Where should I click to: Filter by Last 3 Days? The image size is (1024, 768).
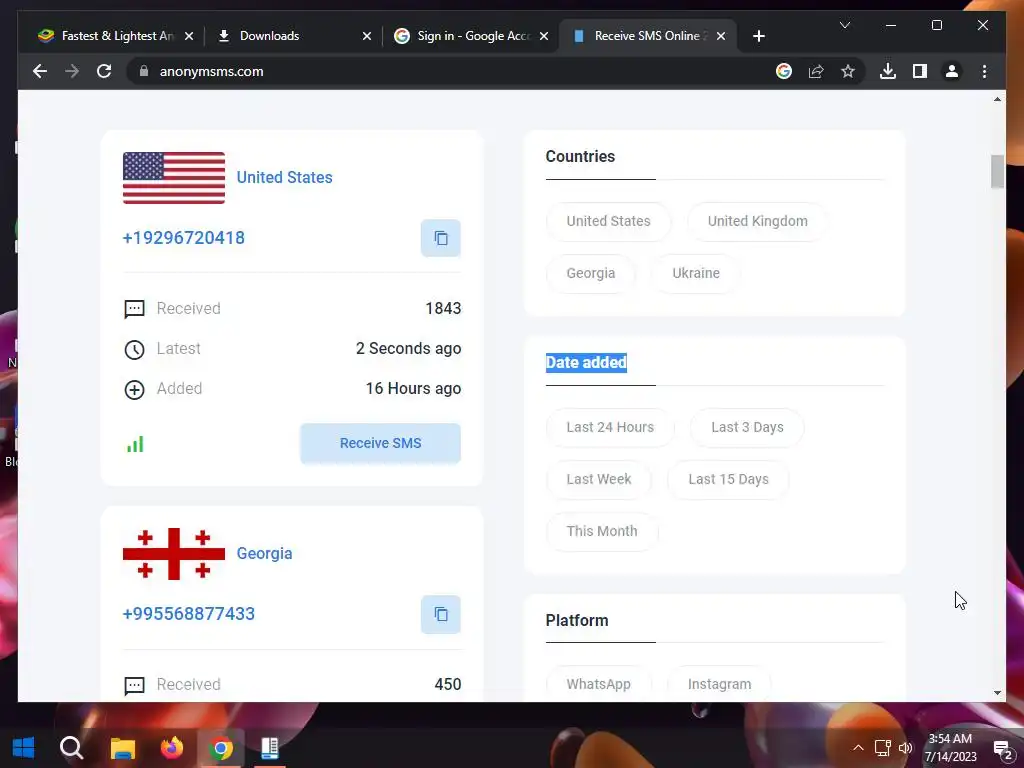746,428
